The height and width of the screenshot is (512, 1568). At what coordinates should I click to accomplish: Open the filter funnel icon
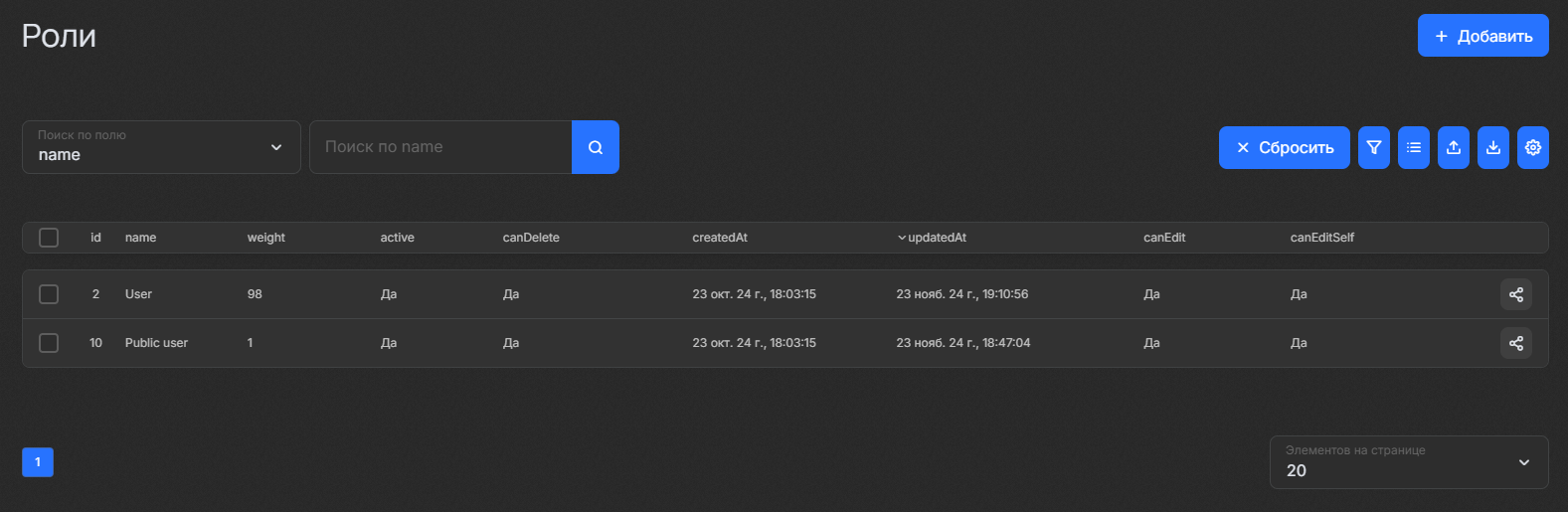(x=1373, y=147)
